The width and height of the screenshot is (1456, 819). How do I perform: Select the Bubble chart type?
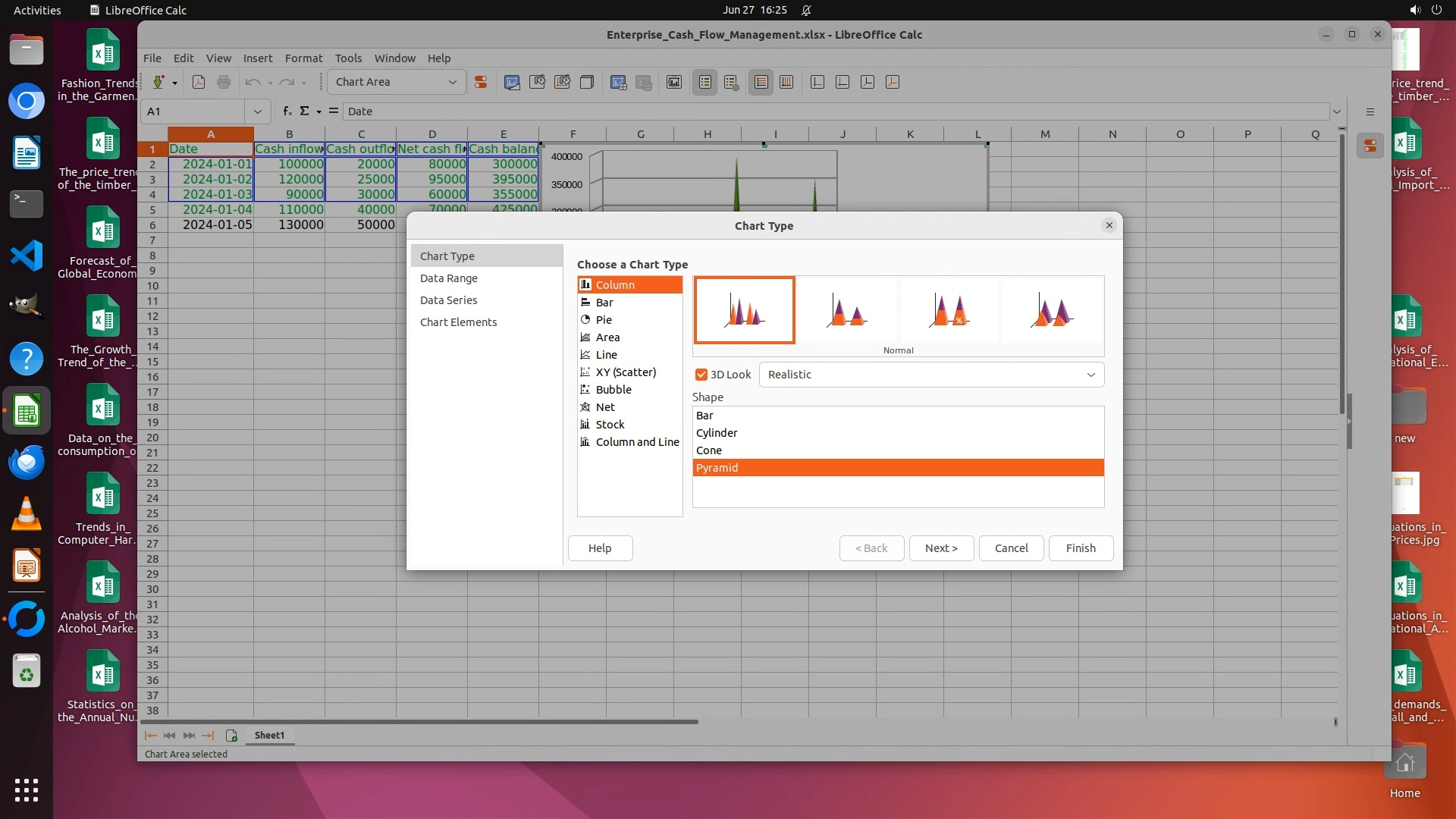pos(613,390)
